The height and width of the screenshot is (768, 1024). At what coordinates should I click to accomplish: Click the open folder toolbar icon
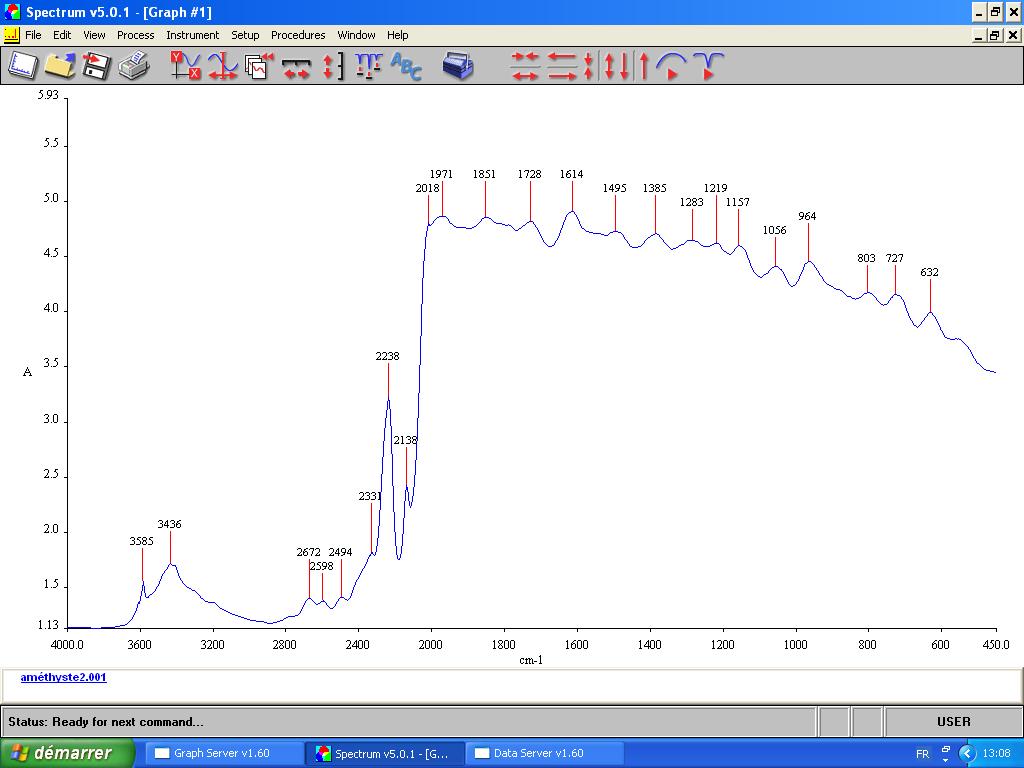59,66
